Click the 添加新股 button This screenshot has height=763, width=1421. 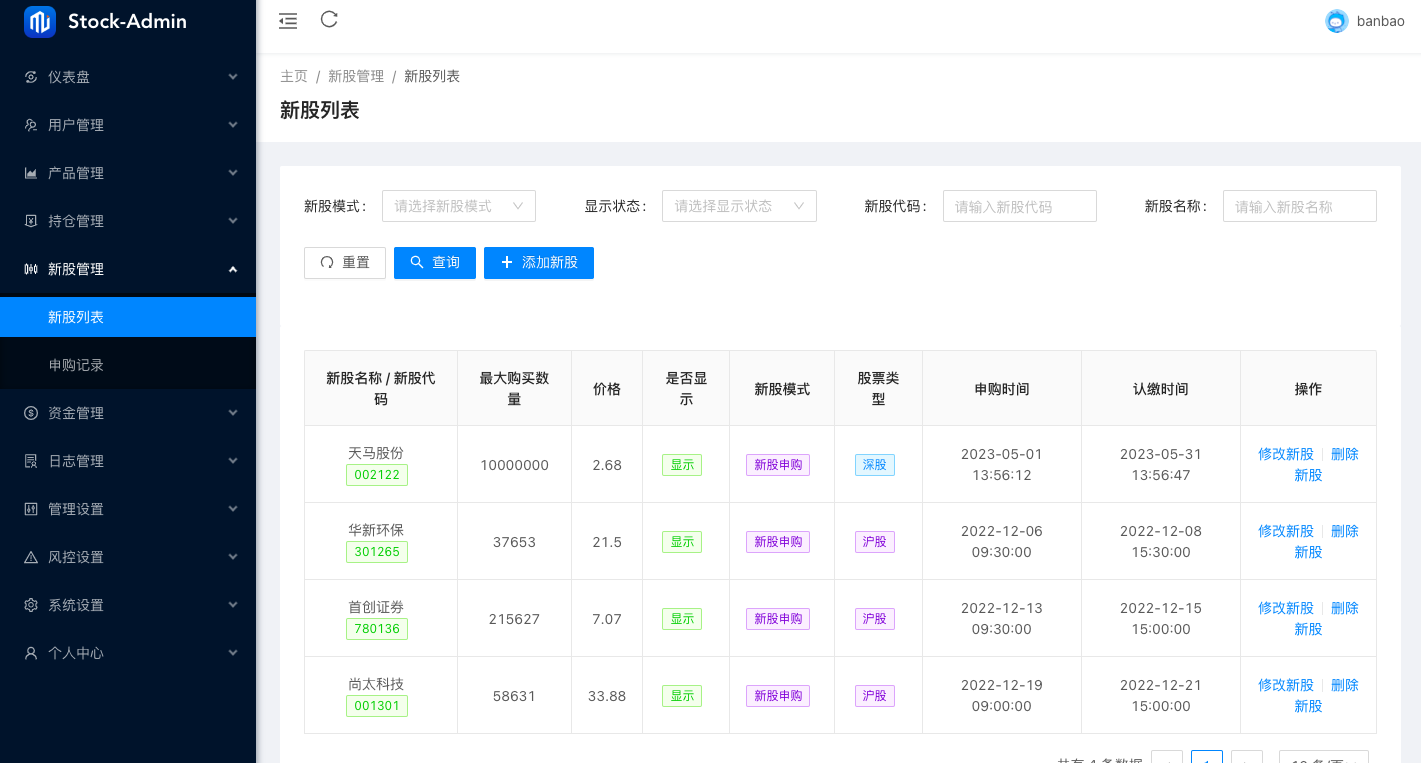coord(538,262)
